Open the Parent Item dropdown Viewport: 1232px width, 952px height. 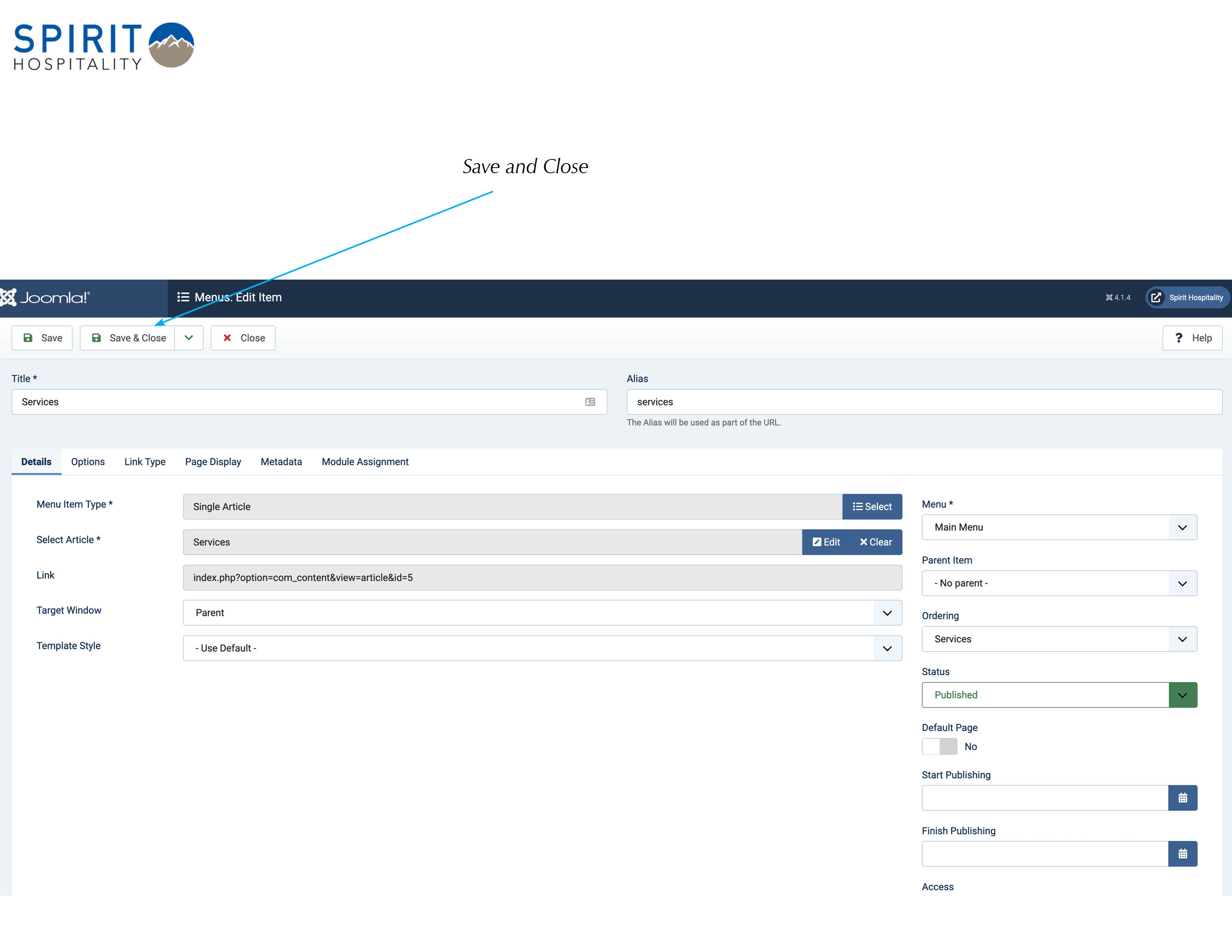pos(1060,583)
